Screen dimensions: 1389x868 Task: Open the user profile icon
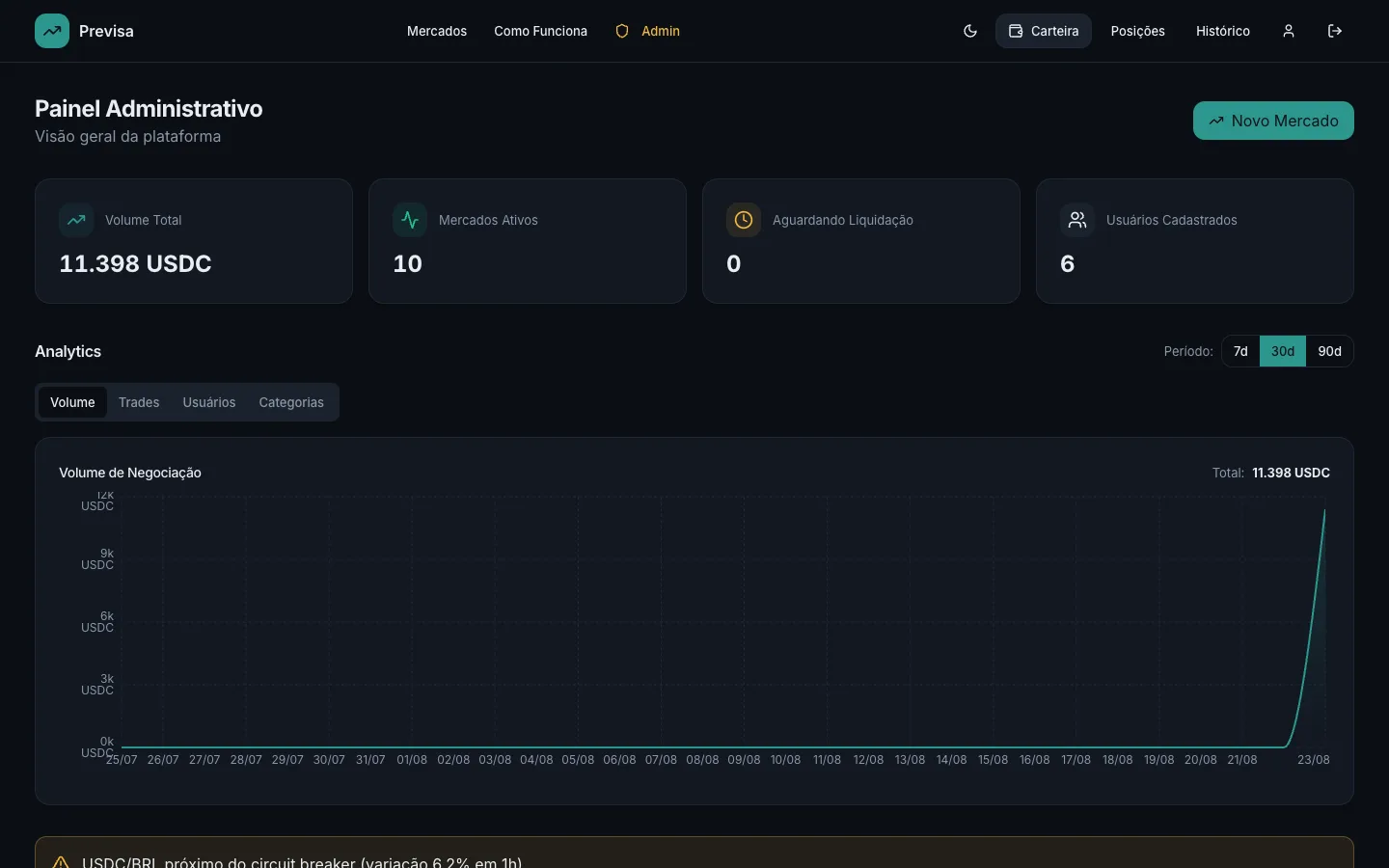pyautogui.click(x=1289, y=31)
